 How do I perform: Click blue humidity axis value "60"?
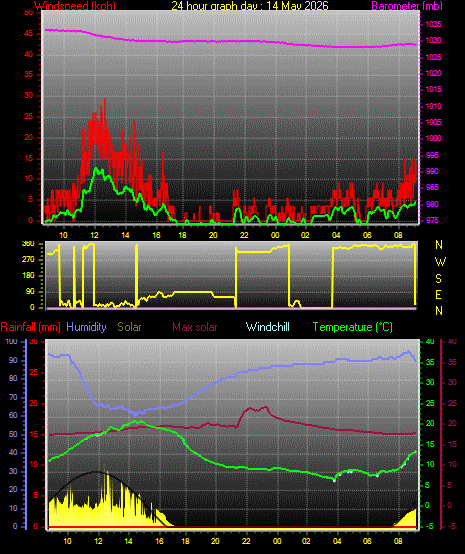(13, 416)
